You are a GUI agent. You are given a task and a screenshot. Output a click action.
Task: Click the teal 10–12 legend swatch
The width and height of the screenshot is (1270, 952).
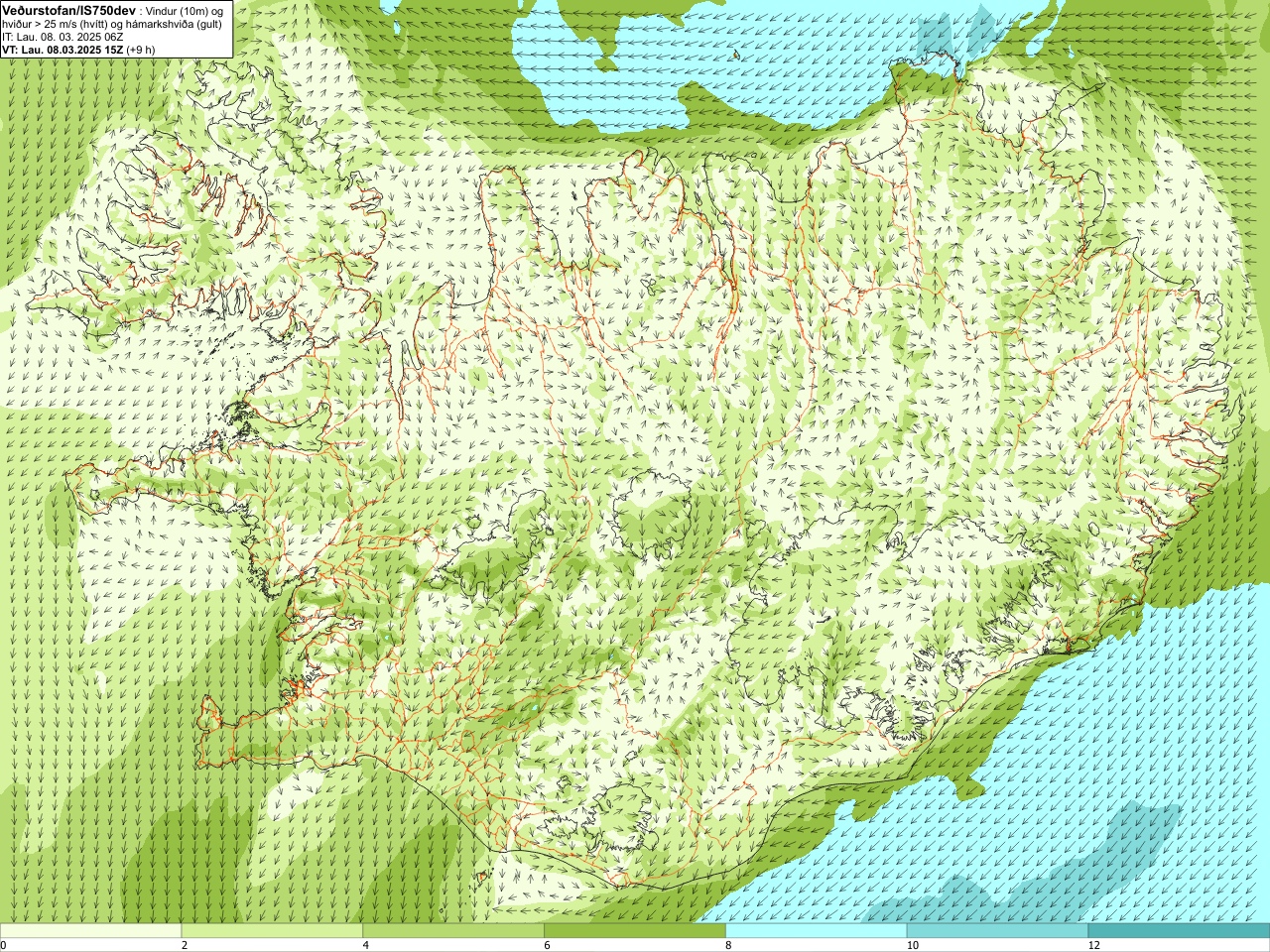click(x=997, y=931)
